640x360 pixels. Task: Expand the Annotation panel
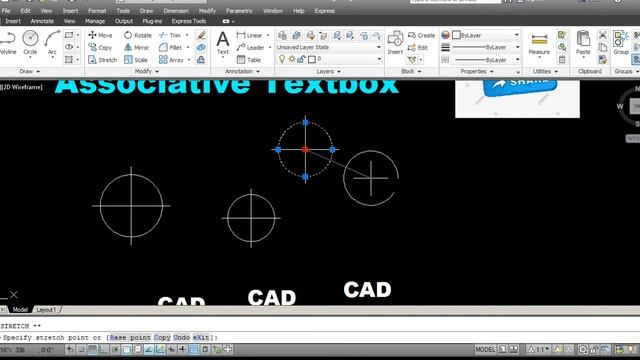click(242, 71)
